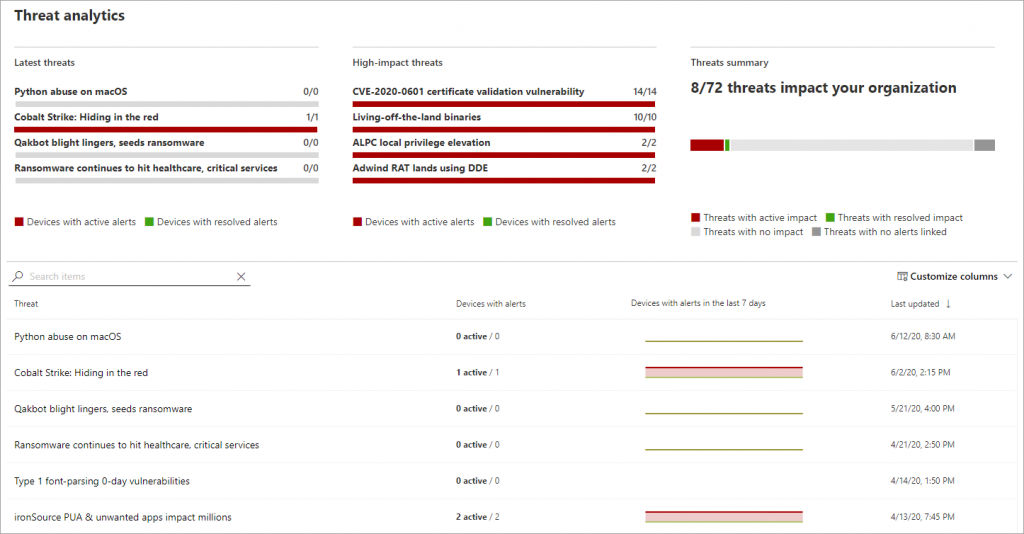Open Python abuse on macOS latest threat
This screenshot has width=1024, height=534.
pyautogui.click(x=71, y=91)
